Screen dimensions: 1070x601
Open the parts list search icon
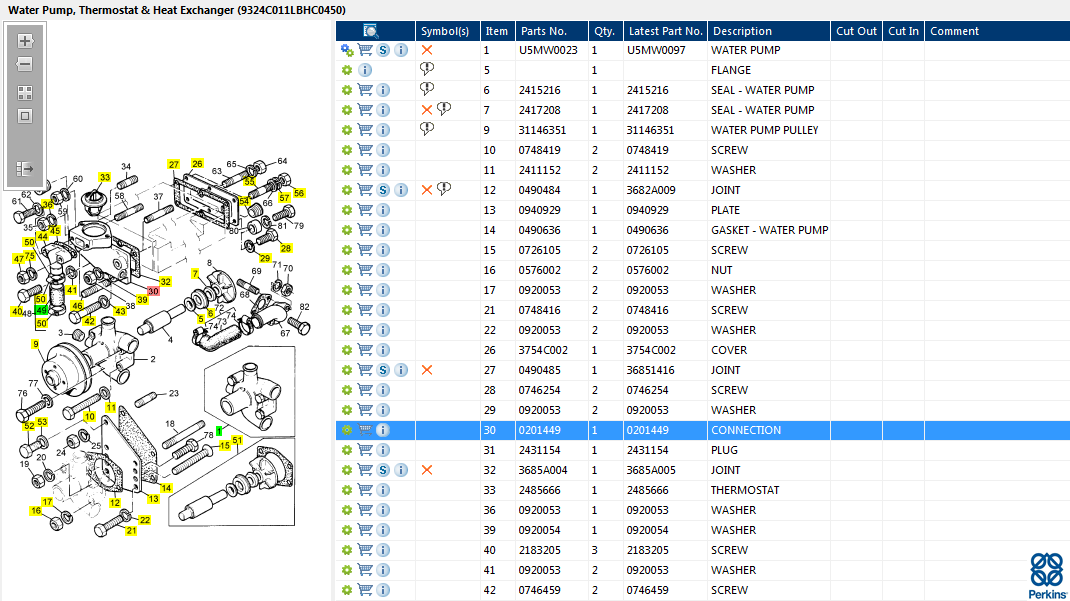point(371,31)
